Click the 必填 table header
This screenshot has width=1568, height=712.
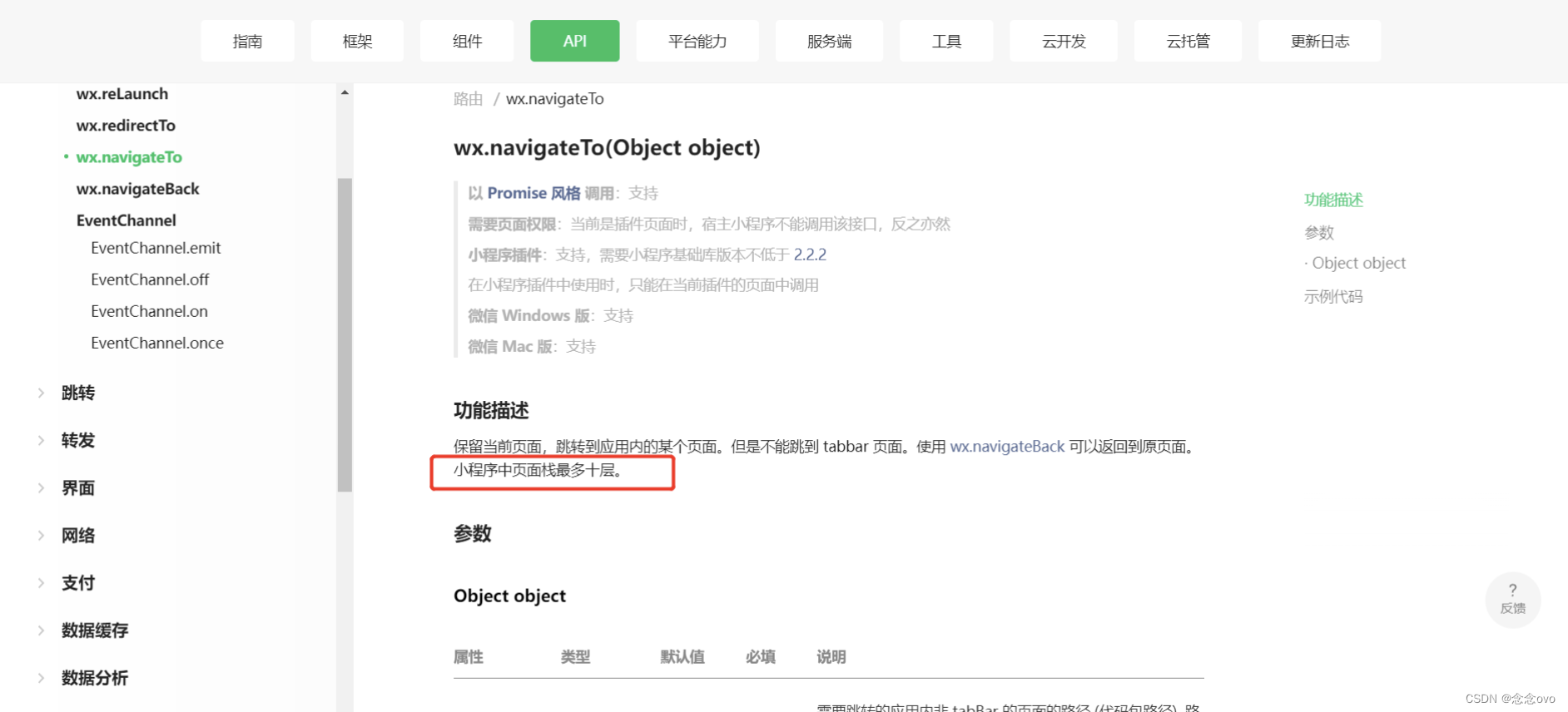click(x=761, y=657)
